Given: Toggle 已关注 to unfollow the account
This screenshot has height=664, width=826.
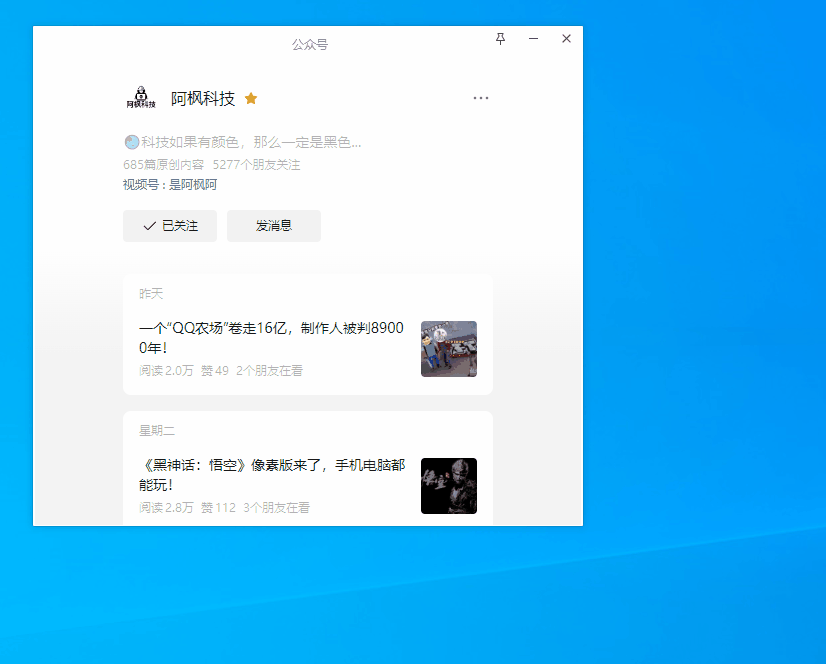Looking at the screenshot, I should (169, 225).
